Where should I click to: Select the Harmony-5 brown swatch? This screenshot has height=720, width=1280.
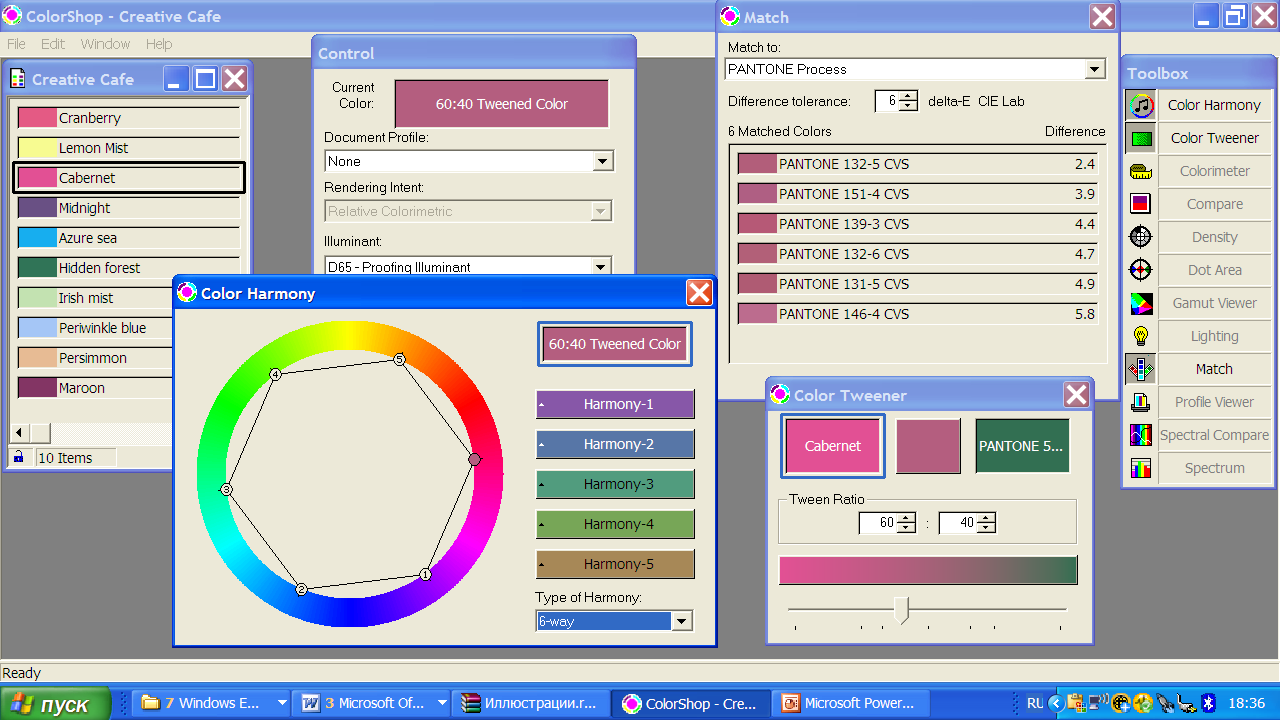615,564
